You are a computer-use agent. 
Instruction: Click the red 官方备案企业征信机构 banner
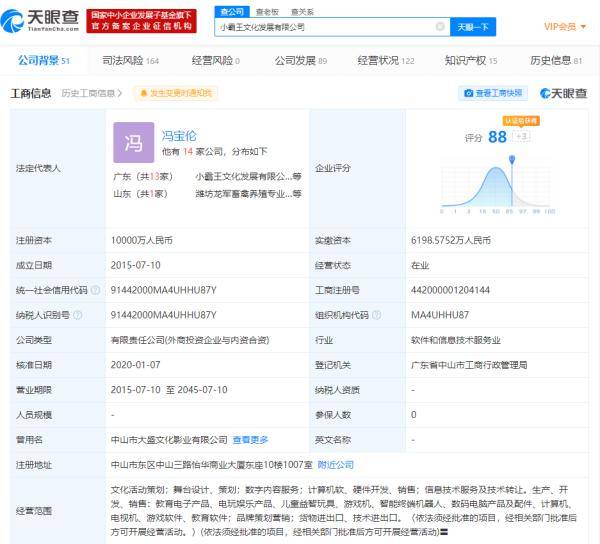pos(142,21)
